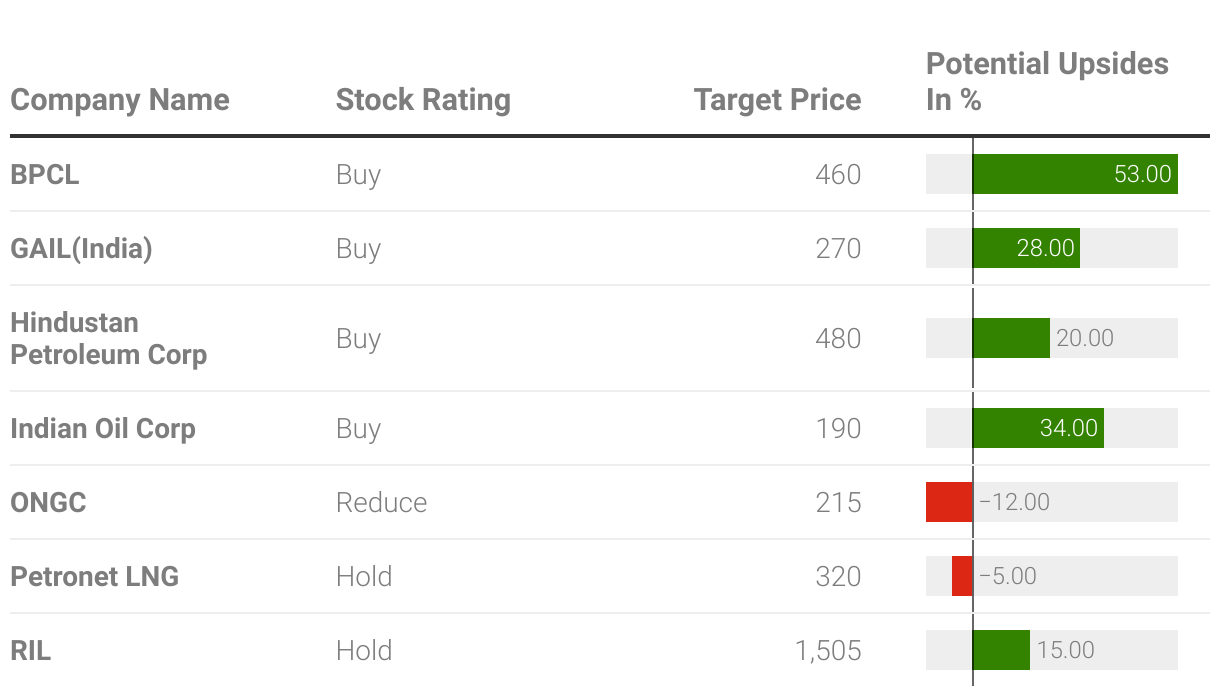1220x696 pixels.
Task: Click the green 53.00 upside bar
Action: pyautogui.click(x=1075, y=174)
